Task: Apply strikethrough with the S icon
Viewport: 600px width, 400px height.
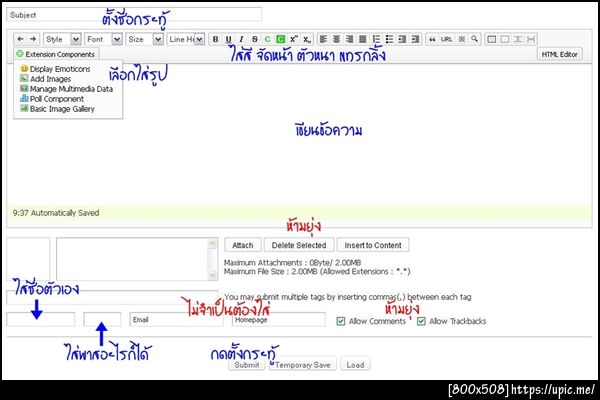Action: (255, 39)
